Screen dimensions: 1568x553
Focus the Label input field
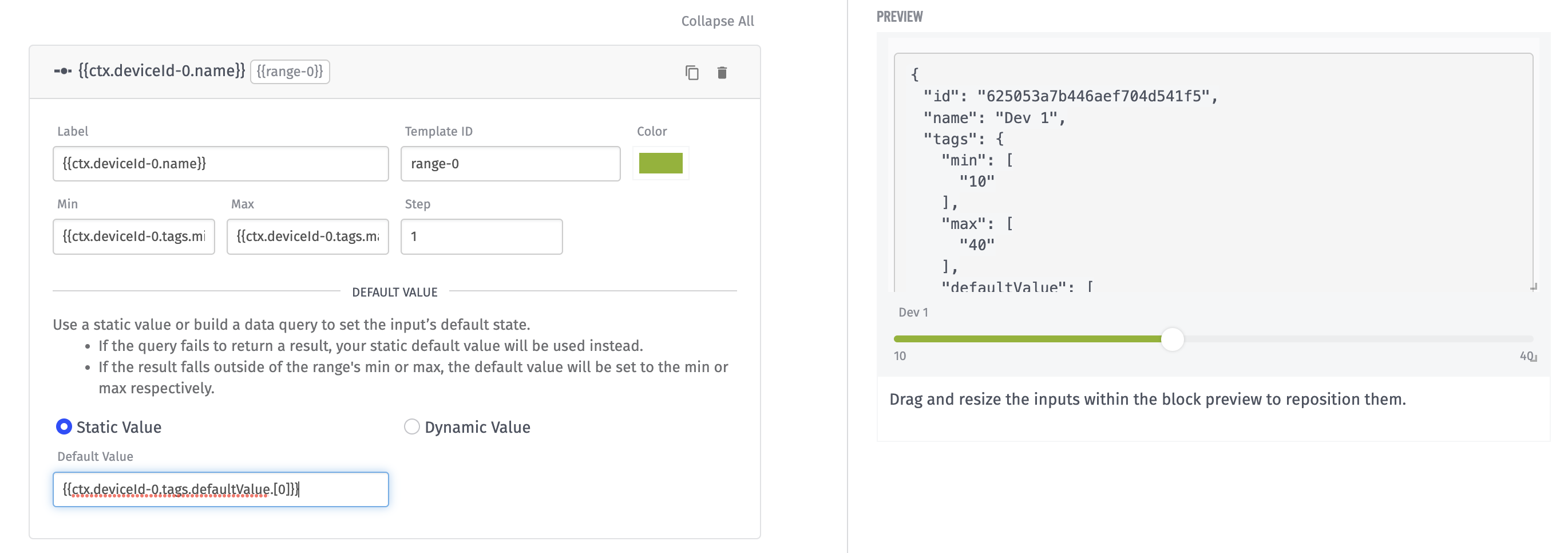(x=220, y=163)
